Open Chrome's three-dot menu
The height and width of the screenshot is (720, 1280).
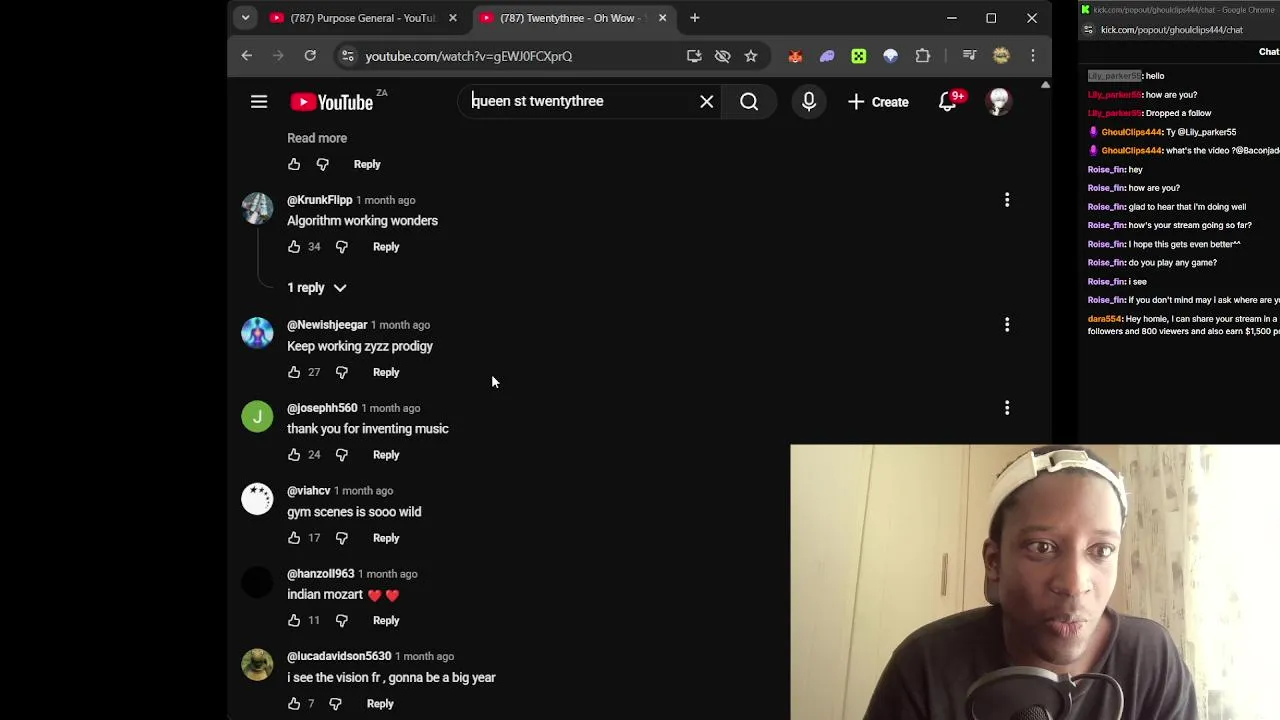(x=1033, y=56)
